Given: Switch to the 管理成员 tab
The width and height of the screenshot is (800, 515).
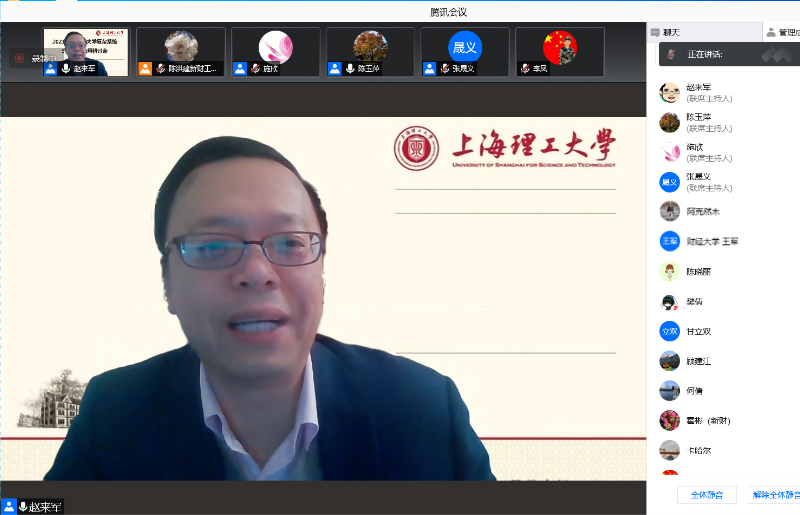Looking at the screenshot, I should pyautogui.click(x=782, y=32).
